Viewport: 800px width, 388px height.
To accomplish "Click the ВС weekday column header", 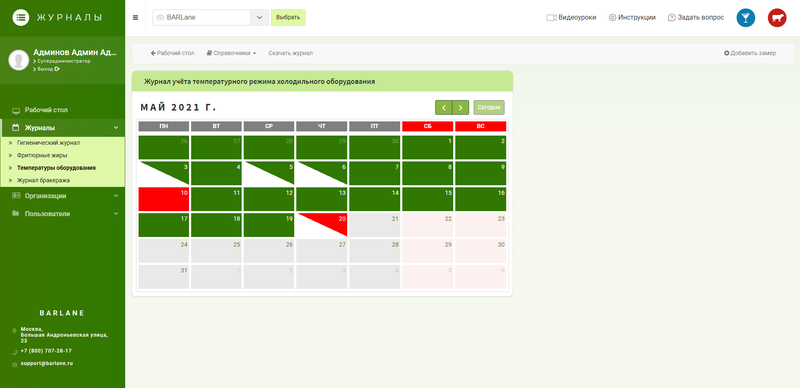I will 481,126.
